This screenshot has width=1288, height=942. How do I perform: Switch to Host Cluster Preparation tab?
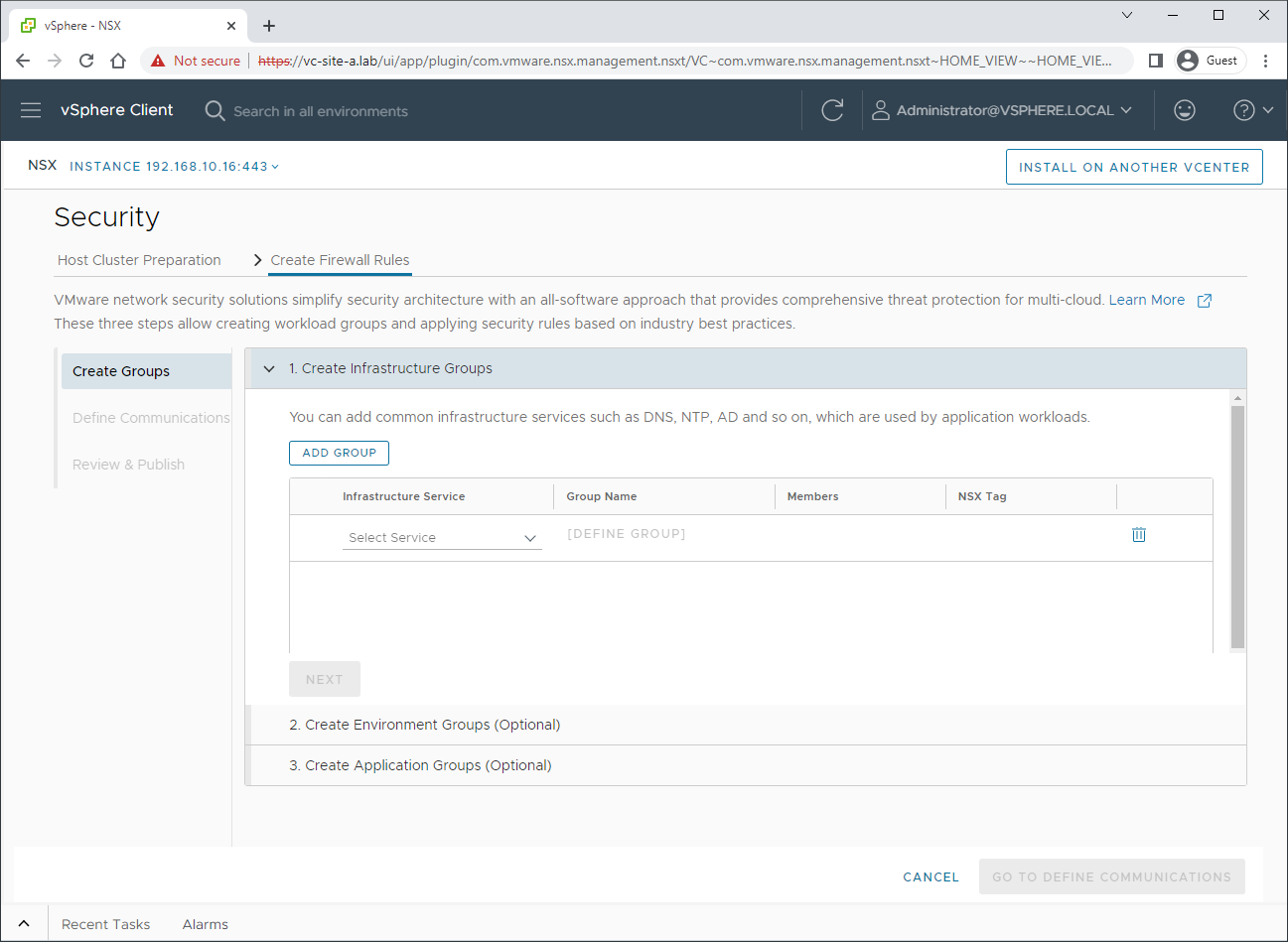(139, 260)
